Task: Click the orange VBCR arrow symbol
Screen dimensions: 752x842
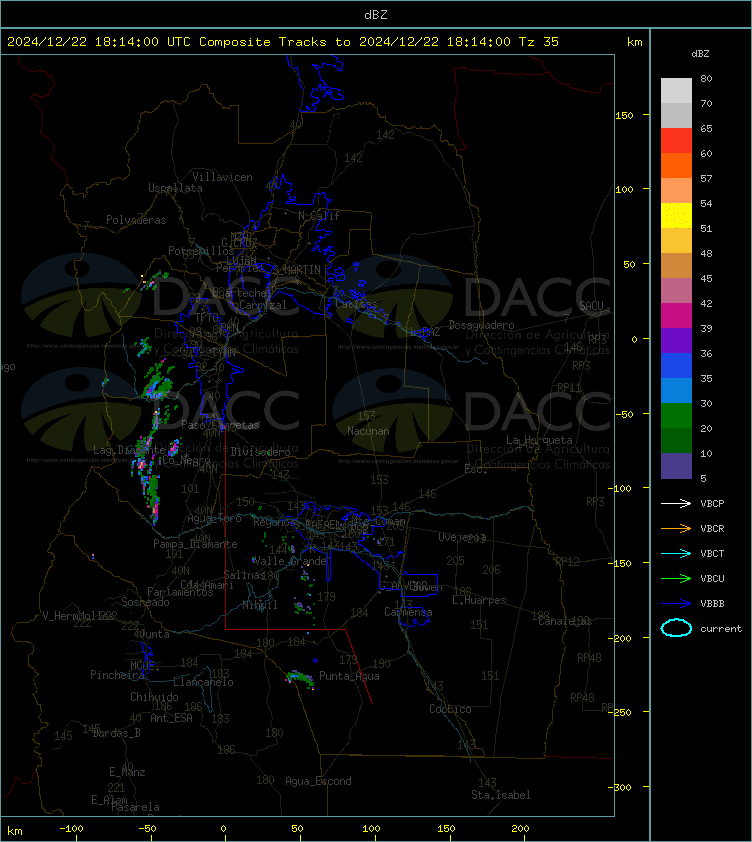Action: point(676,528)
